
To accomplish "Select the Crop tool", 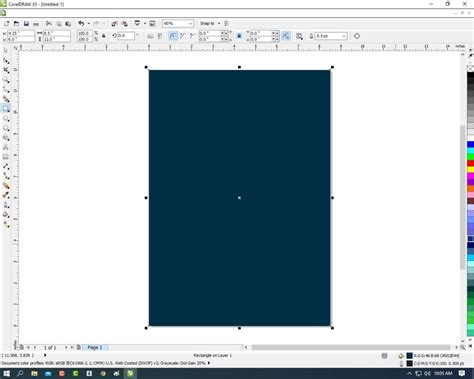I will point(6,70).
